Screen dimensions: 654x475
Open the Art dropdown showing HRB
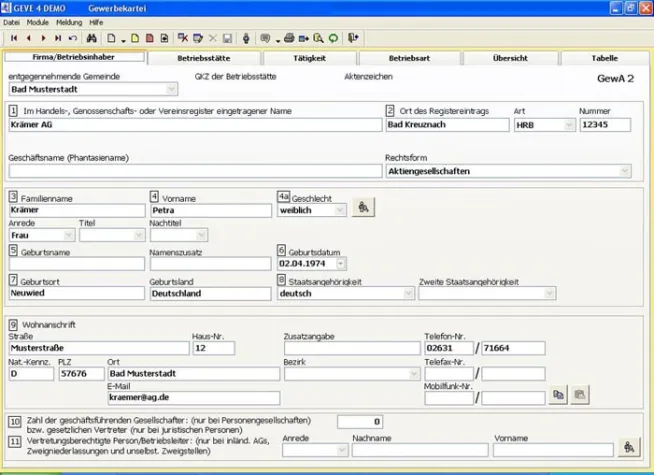click(569, 126)
